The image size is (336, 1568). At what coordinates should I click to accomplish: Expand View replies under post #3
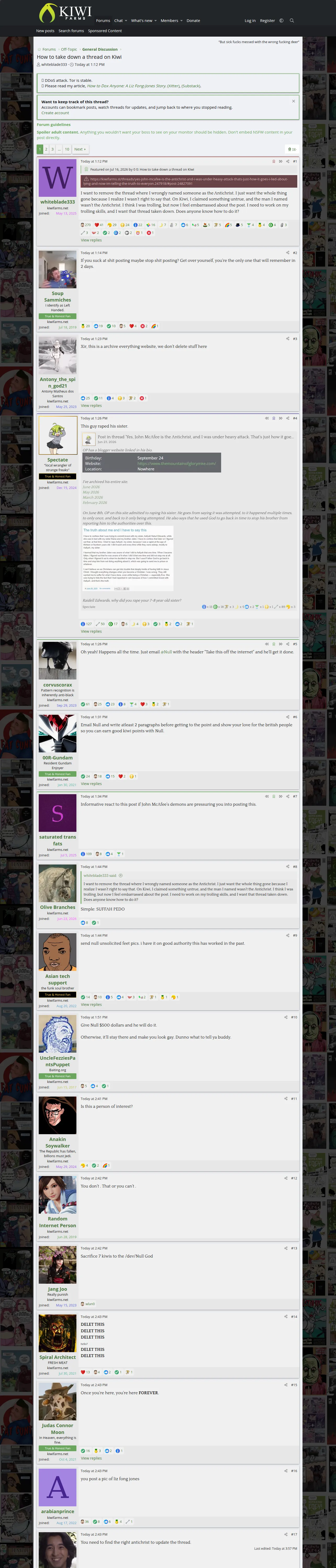[92, 405]
